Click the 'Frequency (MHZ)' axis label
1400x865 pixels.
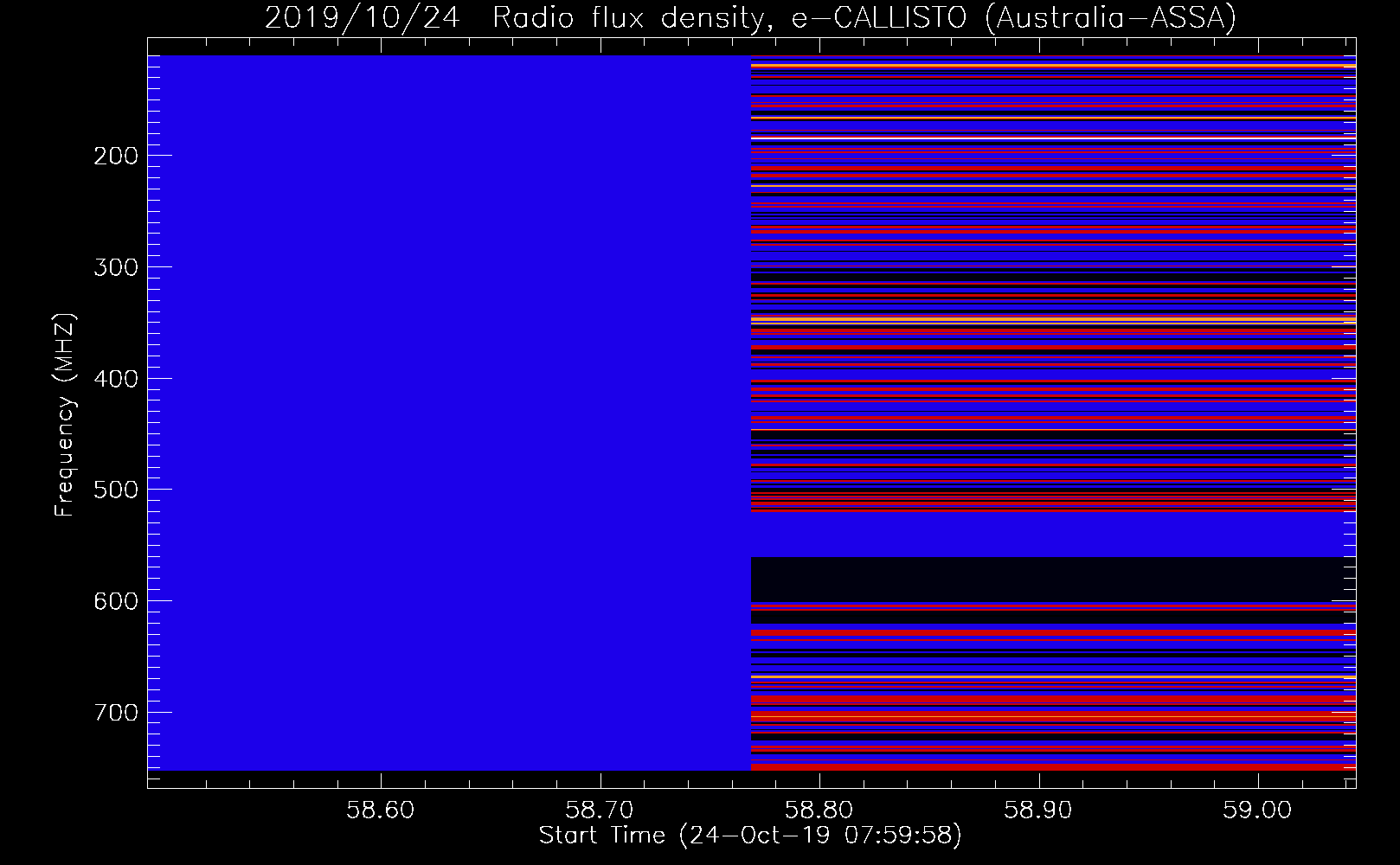click(65, 414)
